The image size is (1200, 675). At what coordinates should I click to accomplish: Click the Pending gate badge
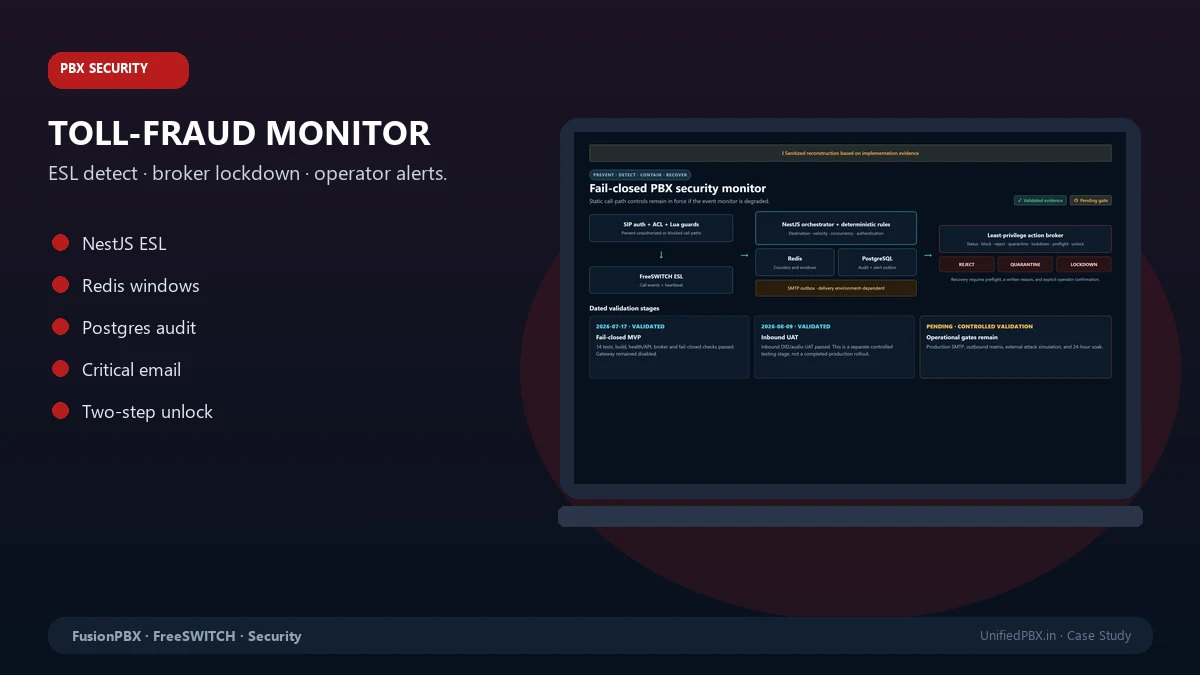pyautogui.click(x=1091, y=200)
